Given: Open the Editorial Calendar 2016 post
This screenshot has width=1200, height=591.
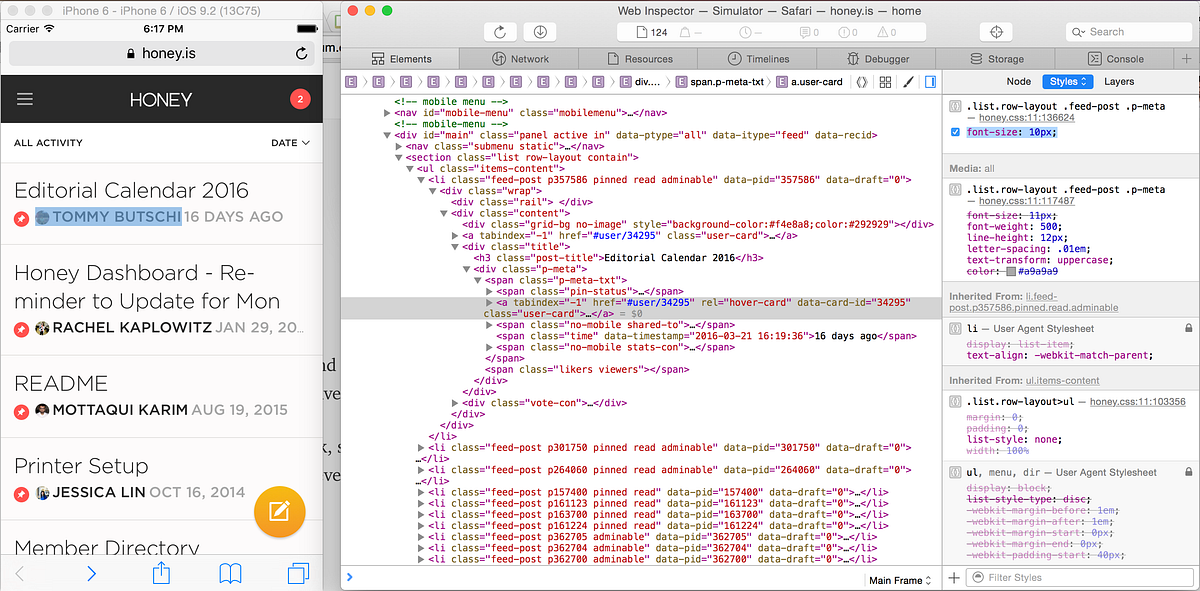Looking at the screenshot, I should coord(131,190).
